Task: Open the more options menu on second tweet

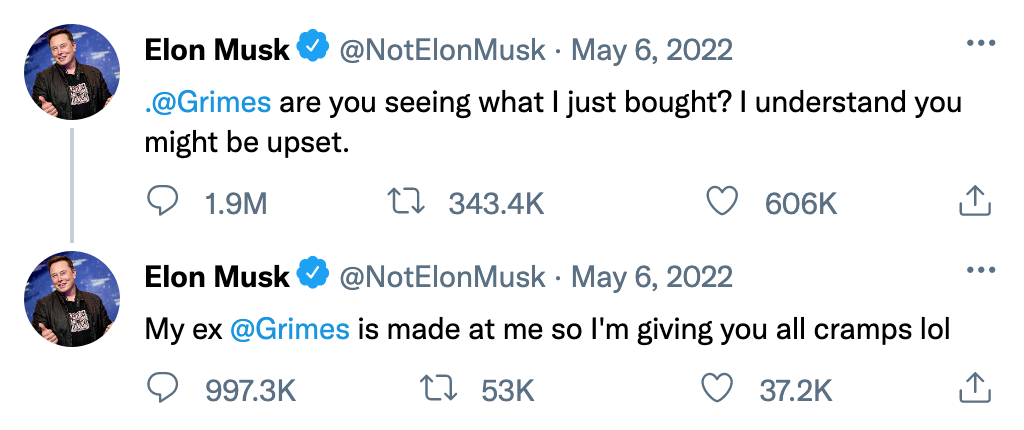Action: tap(980, 269)
